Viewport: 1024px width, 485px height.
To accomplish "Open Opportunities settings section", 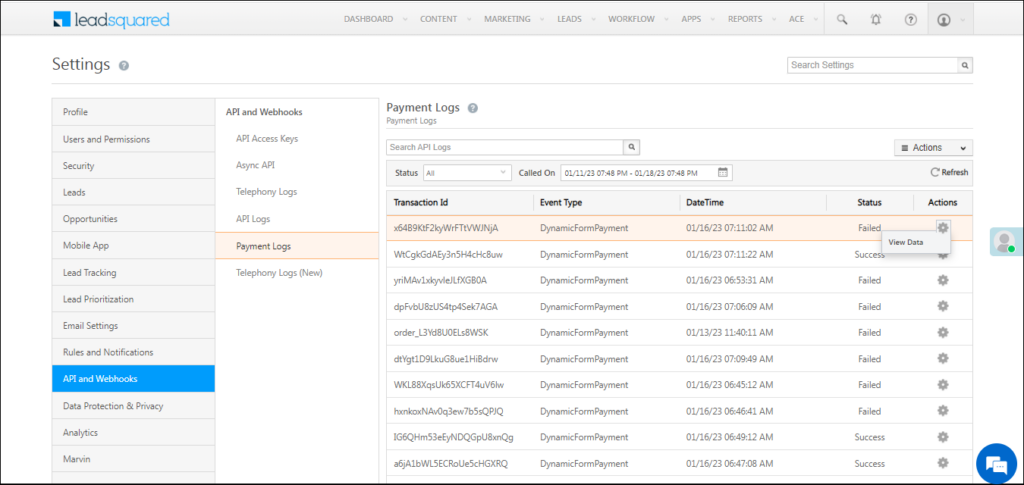I will (133, 219).
